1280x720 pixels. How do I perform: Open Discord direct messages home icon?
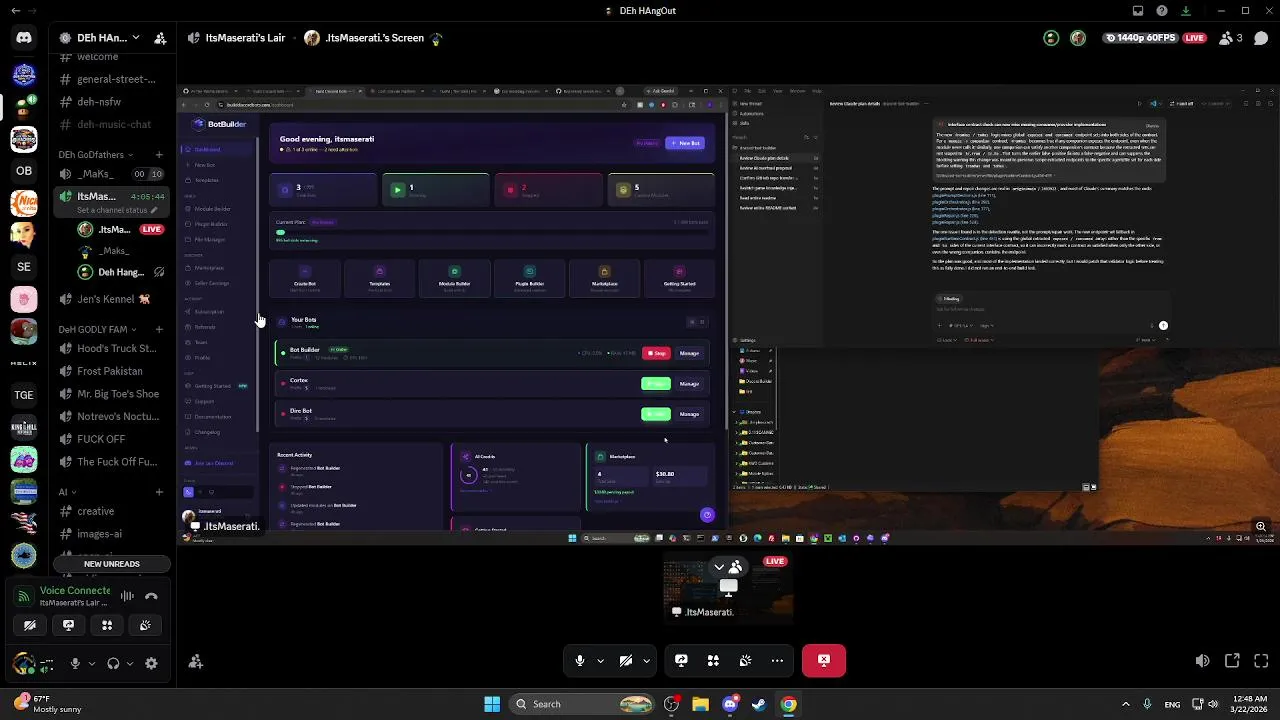24,38
